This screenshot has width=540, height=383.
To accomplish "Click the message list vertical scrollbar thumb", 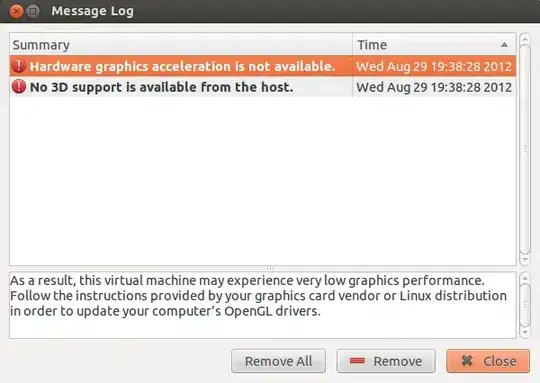I will tap(525, 149).
